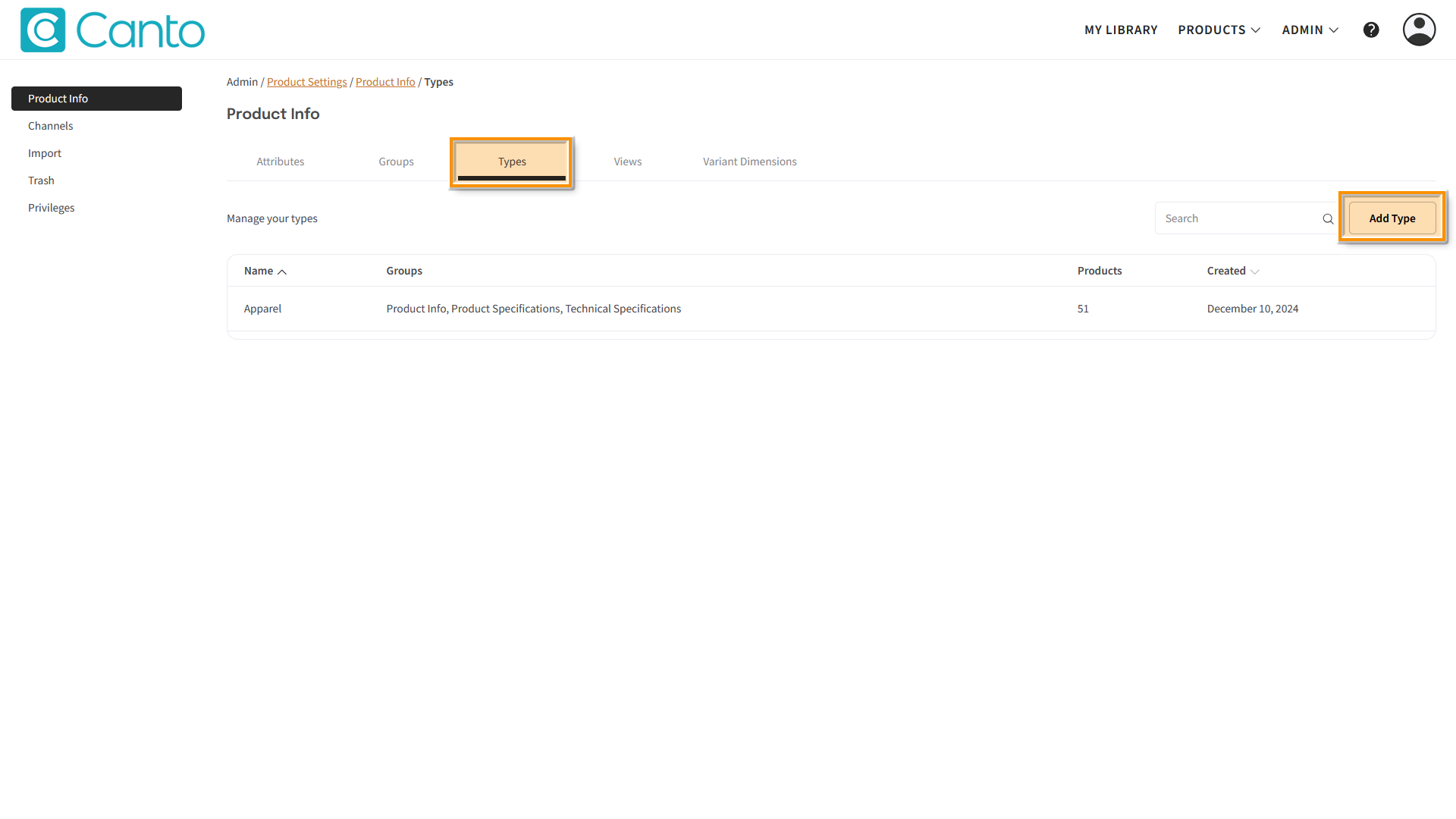1456x819 pixels.
Task: Sort by Name ascending arrow
Action: click(282, 271)
